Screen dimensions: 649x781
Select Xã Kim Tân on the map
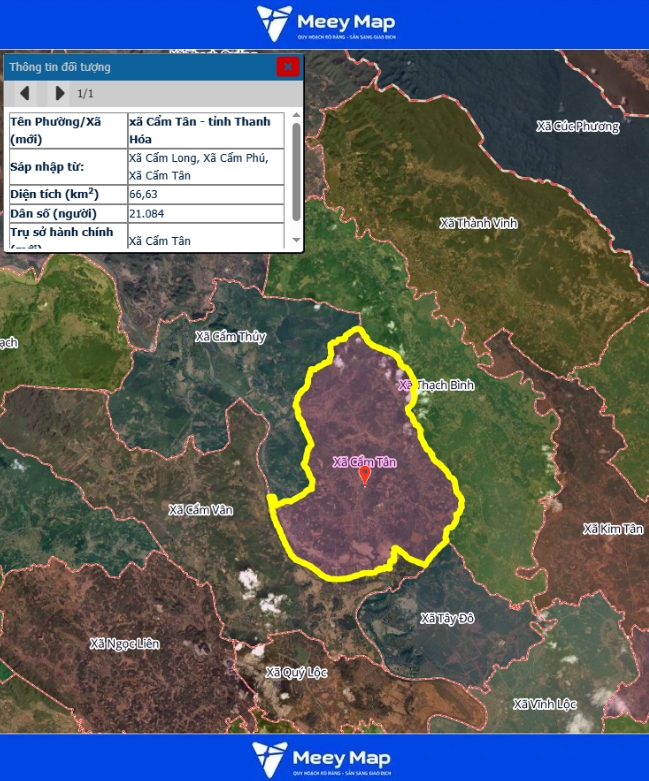tap(612, 528)
